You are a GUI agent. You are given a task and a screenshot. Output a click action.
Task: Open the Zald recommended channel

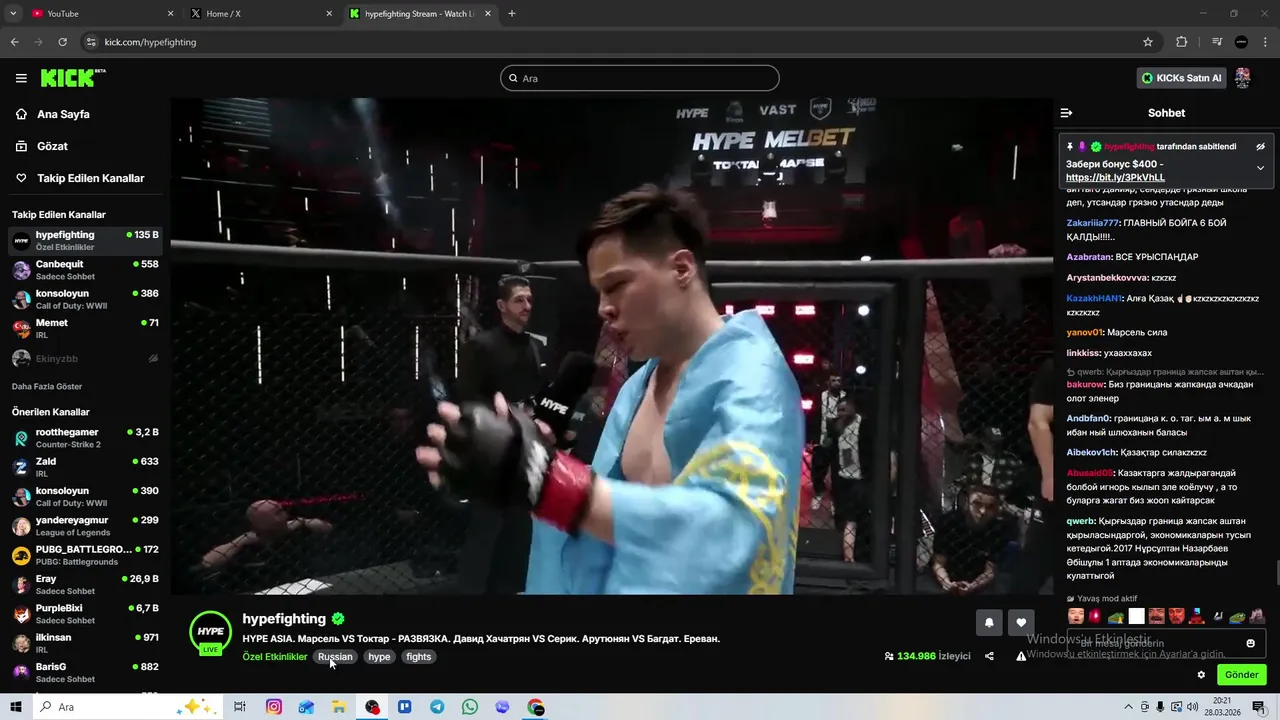pos(85,467)
